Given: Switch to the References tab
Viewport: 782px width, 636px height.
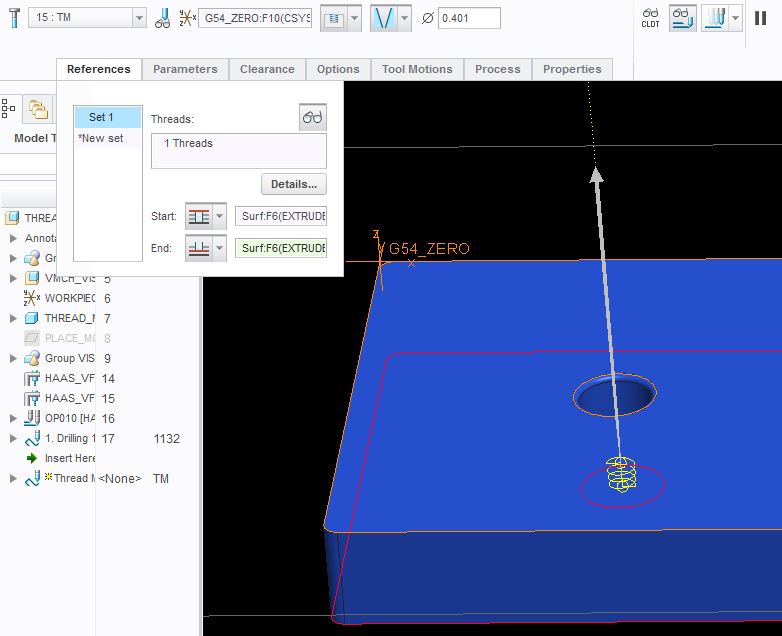Looking at the screenshot, I should pos(99,69).
